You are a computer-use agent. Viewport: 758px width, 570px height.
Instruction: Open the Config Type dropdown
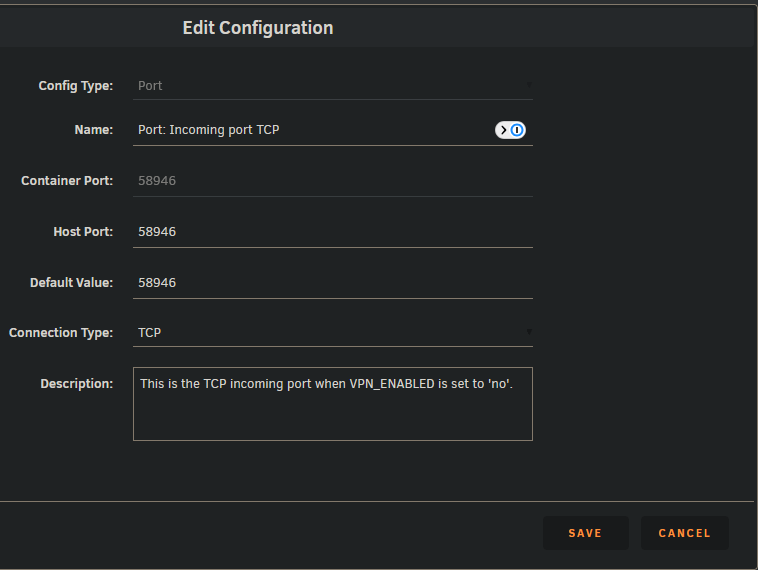point(333,86)
